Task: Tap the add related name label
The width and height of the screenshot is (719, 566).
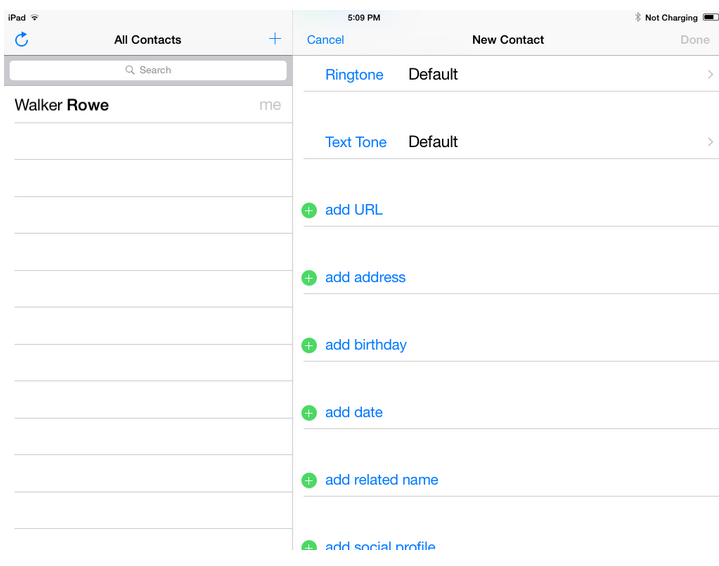Action: point(382,479)
